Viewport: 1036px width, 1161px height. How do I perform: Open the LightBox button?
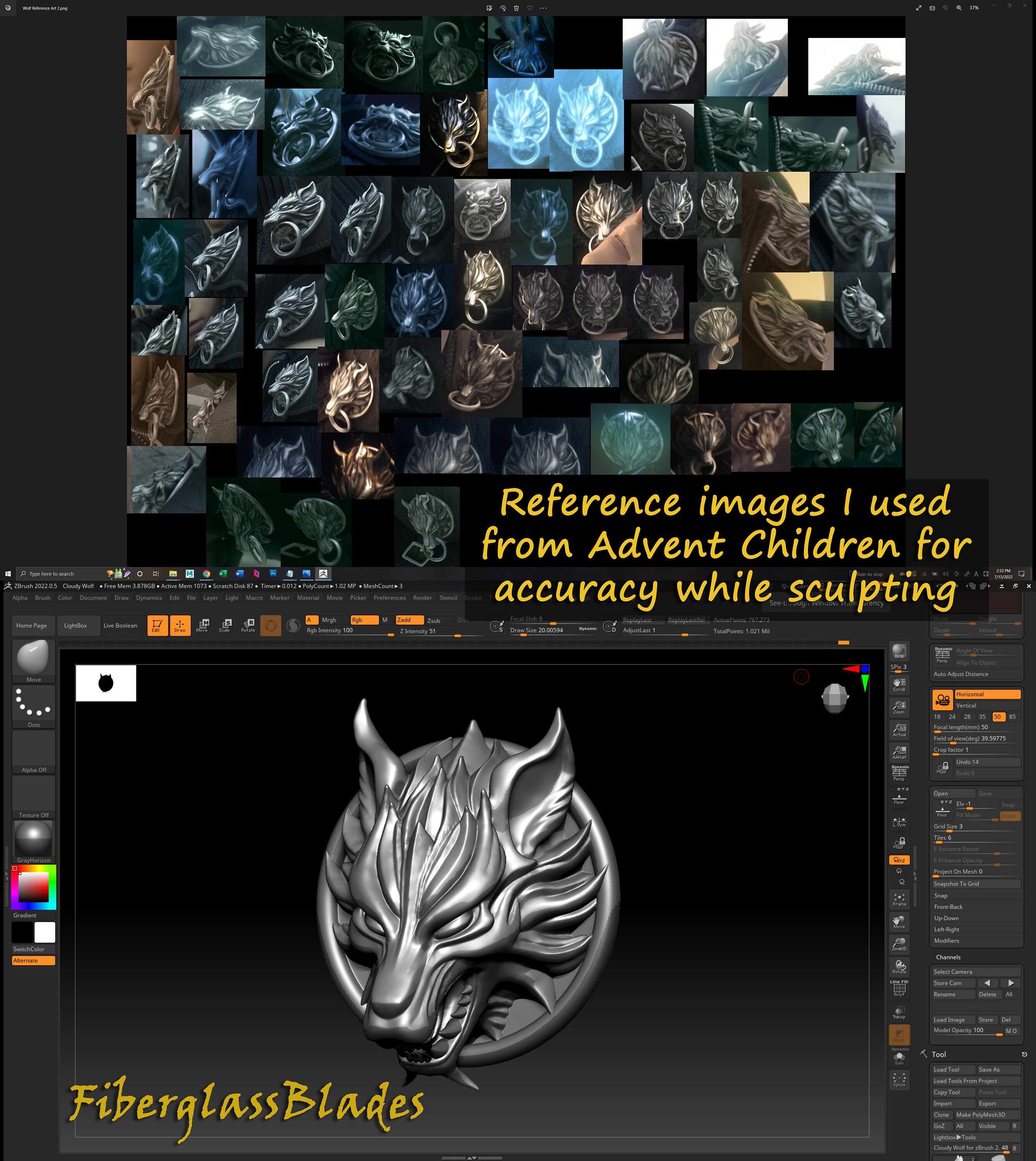(76, 625)
